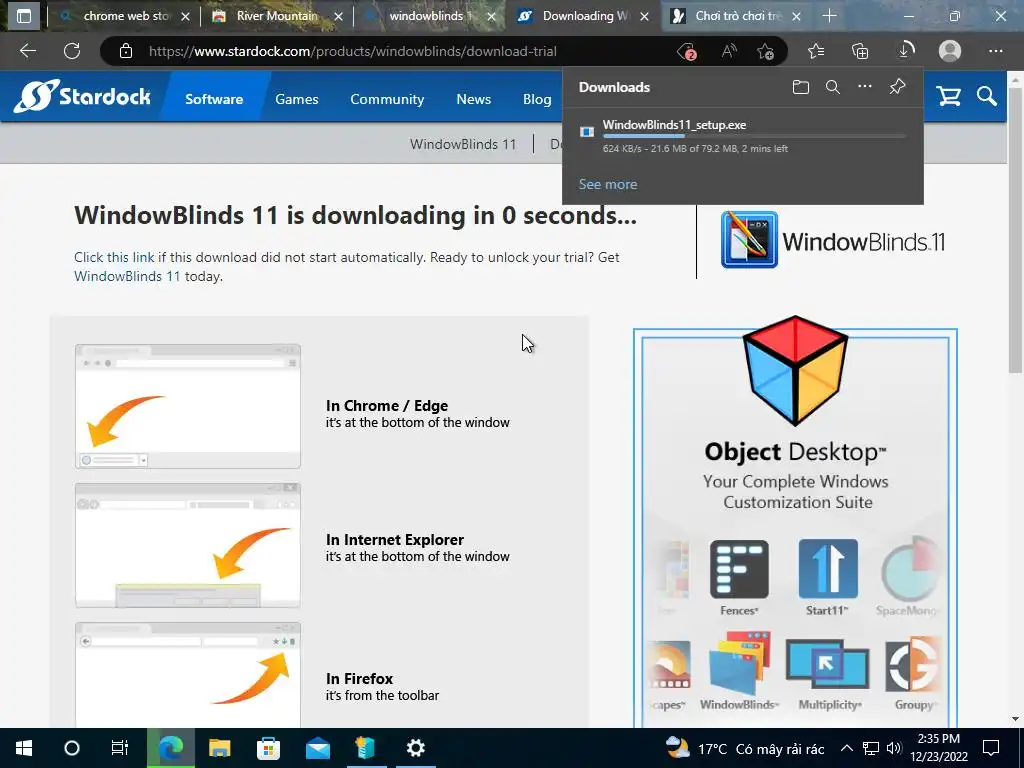1024x768 pixels.
Task: Follow the 'WindowBlinds 11' purchase link
Action: click(x=127, y=276)
